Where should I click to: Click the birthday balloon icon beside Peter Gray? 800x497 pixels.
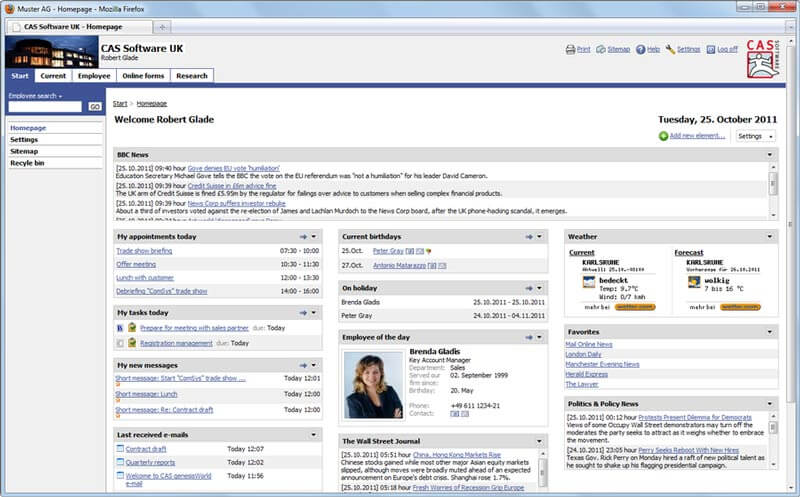429,251
